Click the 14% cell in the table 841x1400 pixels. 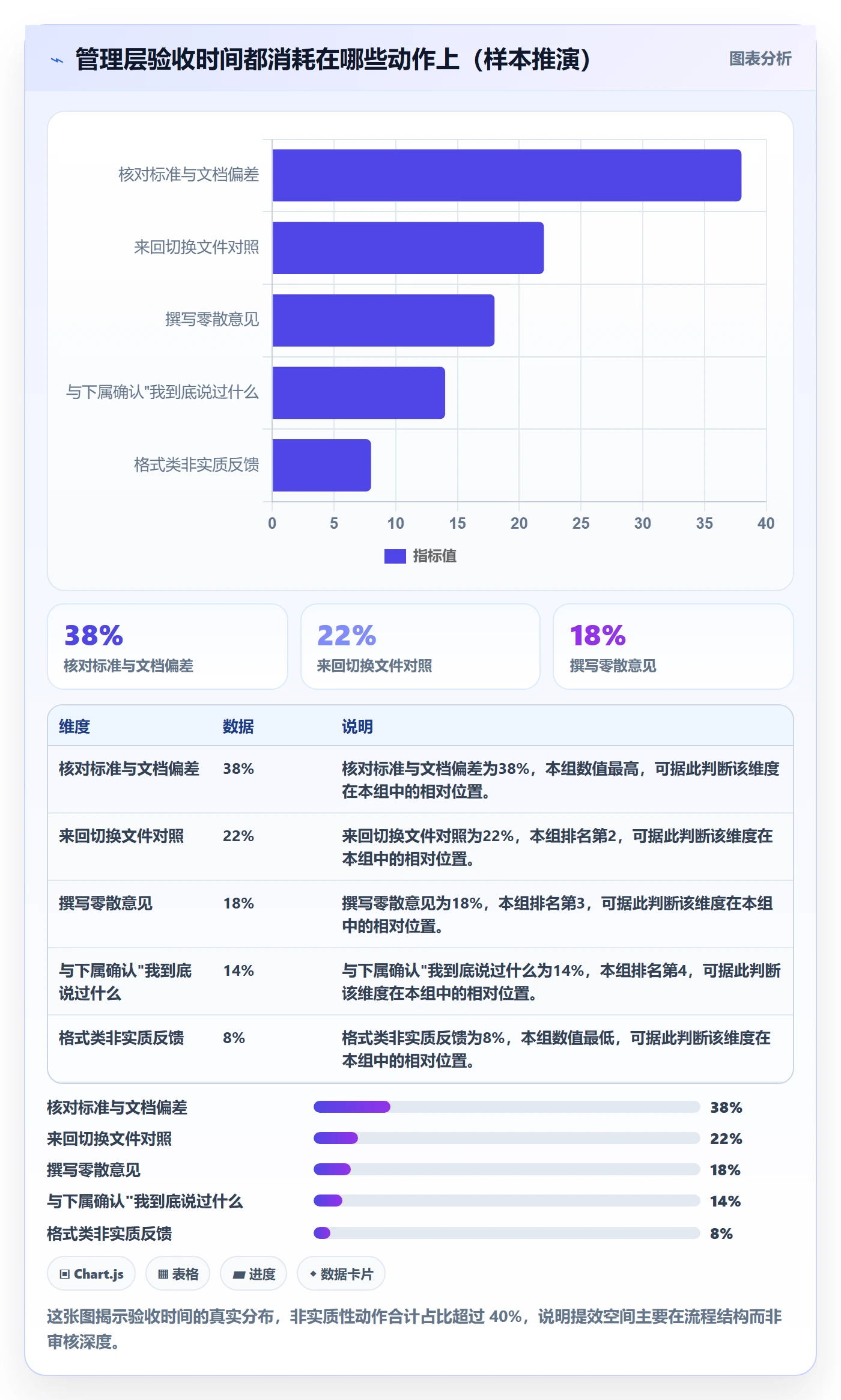[x=238, y=970]
